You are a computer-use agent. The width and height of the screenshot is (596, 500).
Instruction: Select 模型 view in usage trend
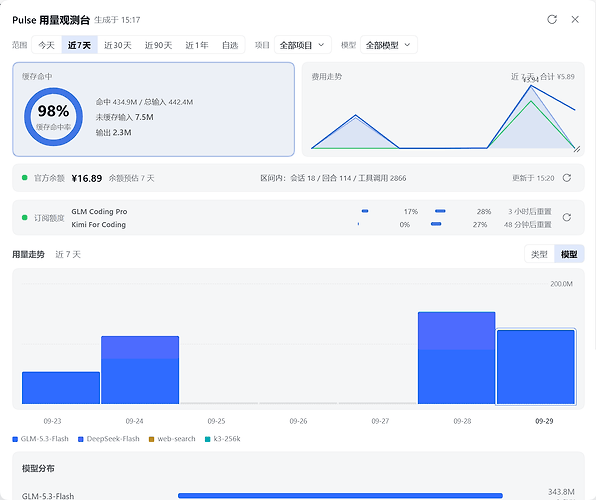(x=569, y=254)
